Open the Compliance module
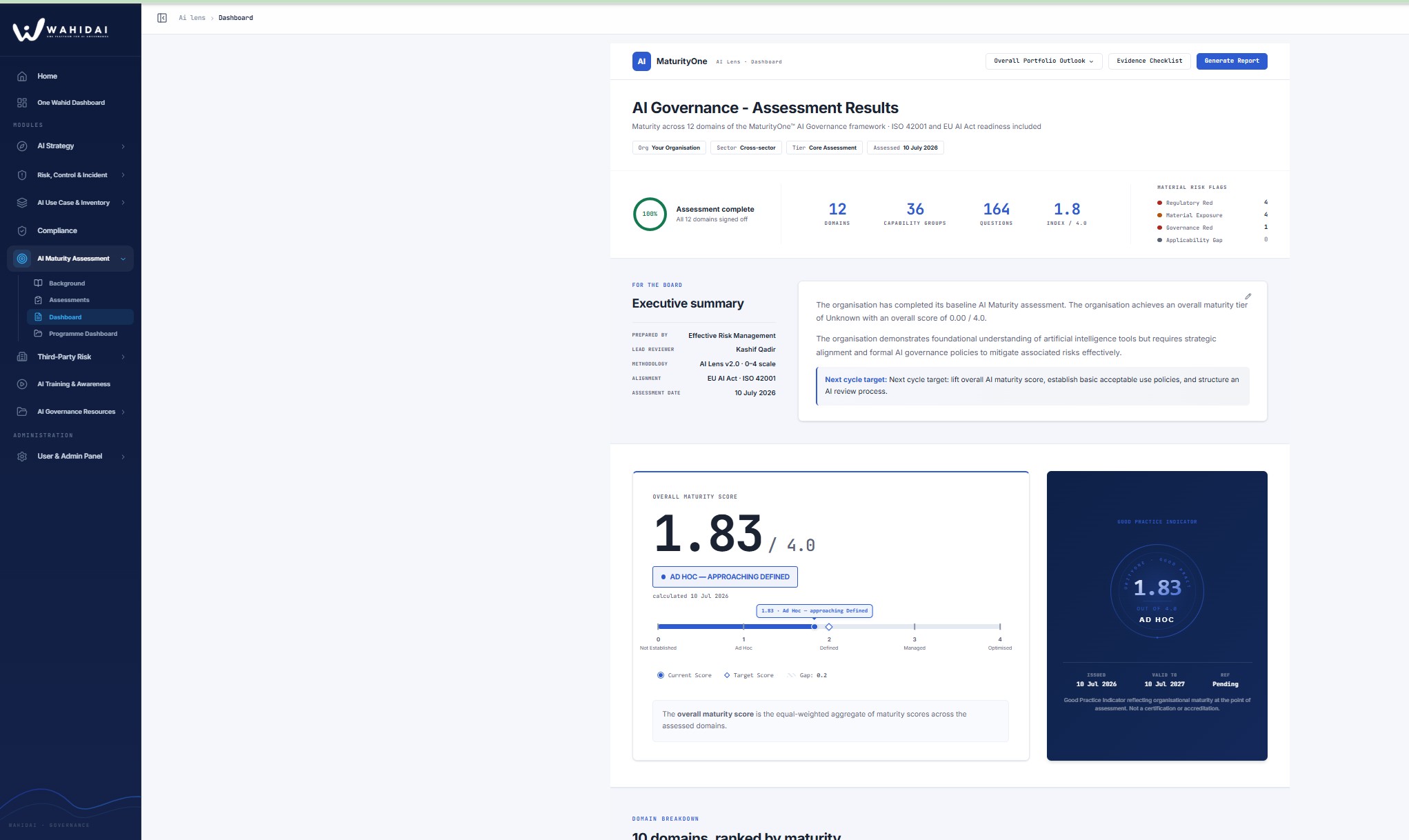 pyautogui.click(x=70, y=231)
